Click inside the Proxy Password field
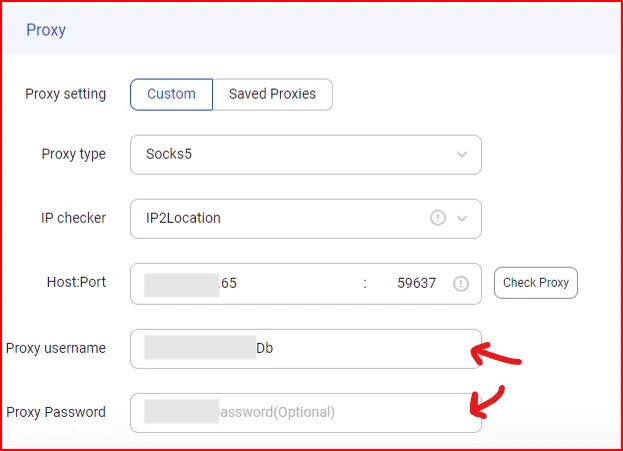Image resolution: width=623 pixels, height=451 pixels. click(306, 412)
